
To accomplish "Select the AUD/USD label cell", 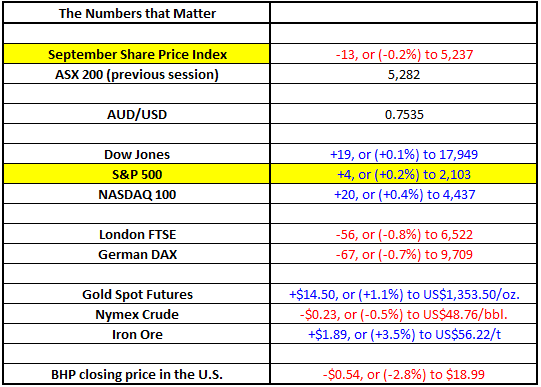I will pyautogui.click(x=137, y=114).
